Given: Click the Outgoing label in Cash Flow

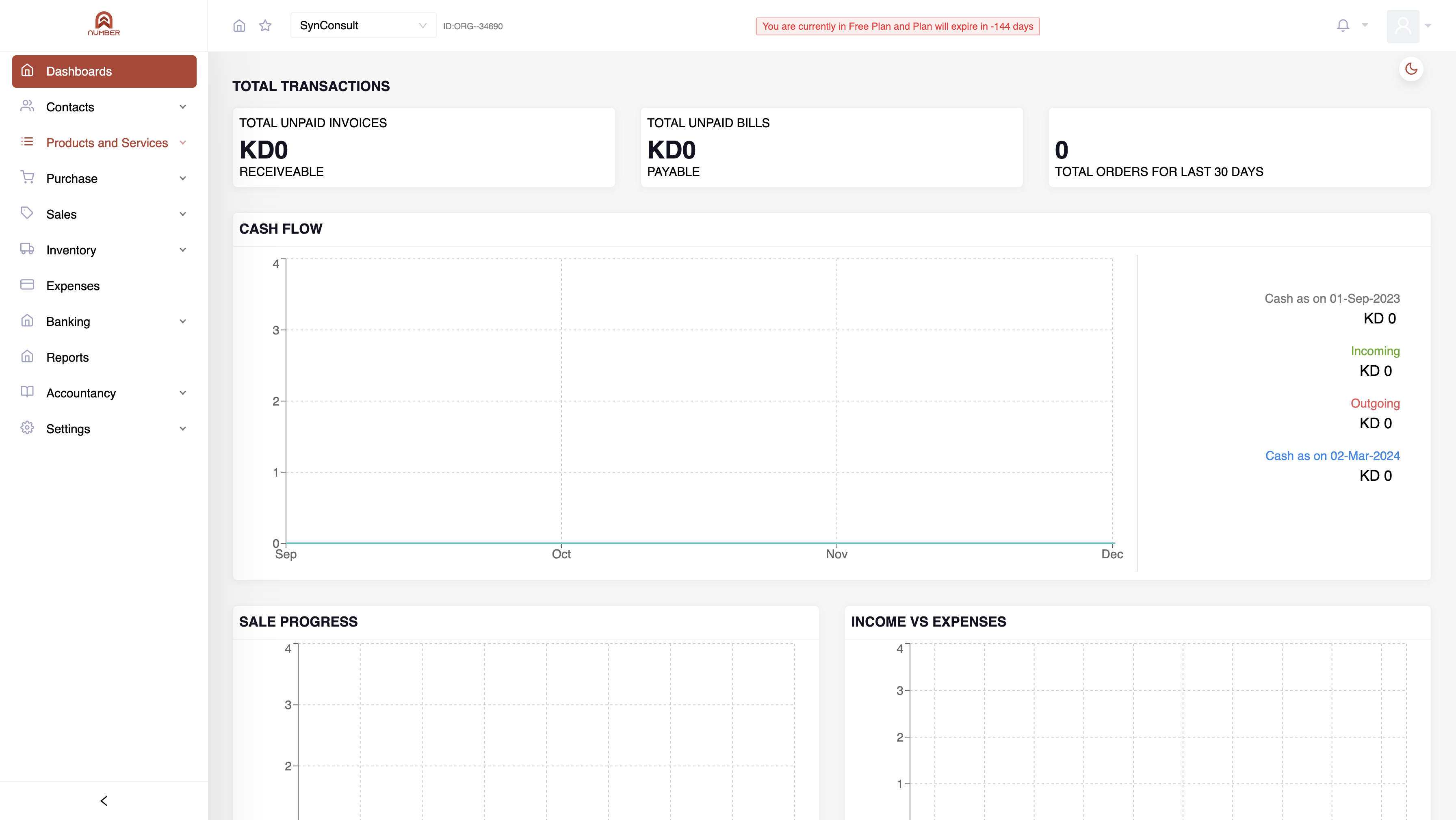Looking at the screenshot, I should click(x=1375, y=404).
